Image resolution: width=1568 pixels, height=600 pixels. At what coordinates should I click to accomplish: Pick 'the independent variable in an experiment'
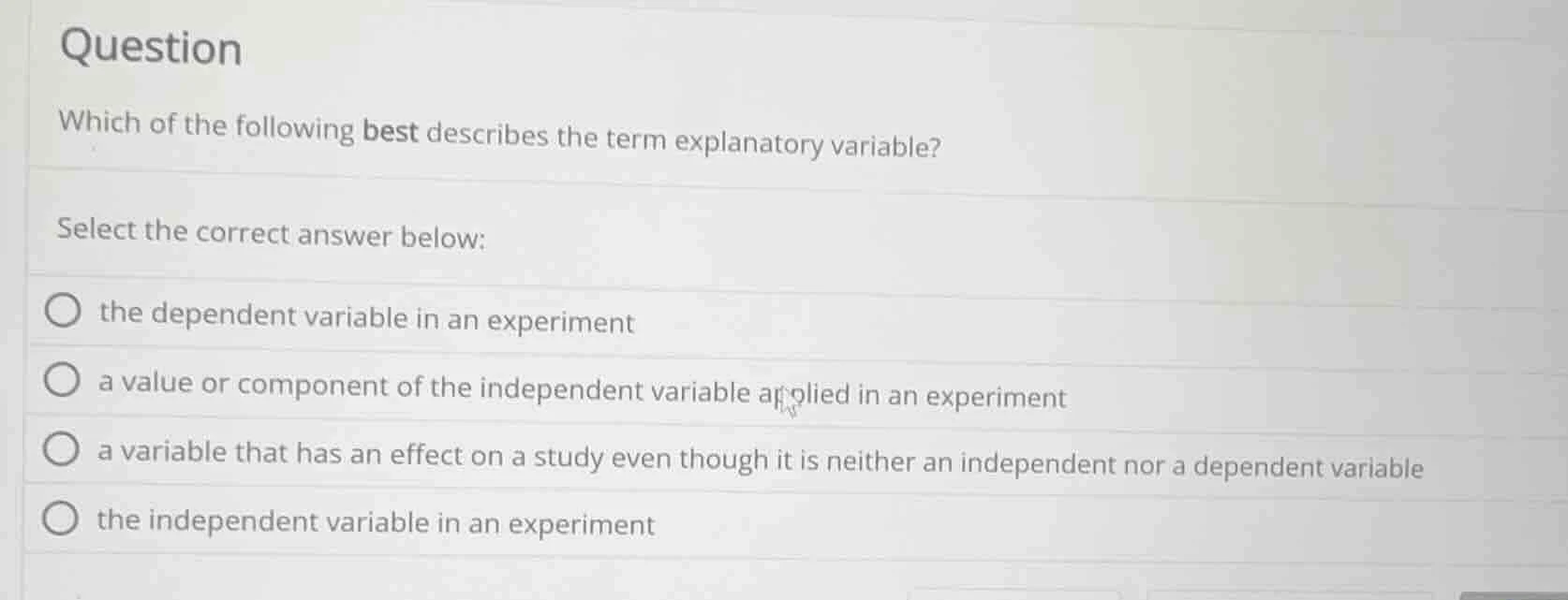tap(60, 519)
